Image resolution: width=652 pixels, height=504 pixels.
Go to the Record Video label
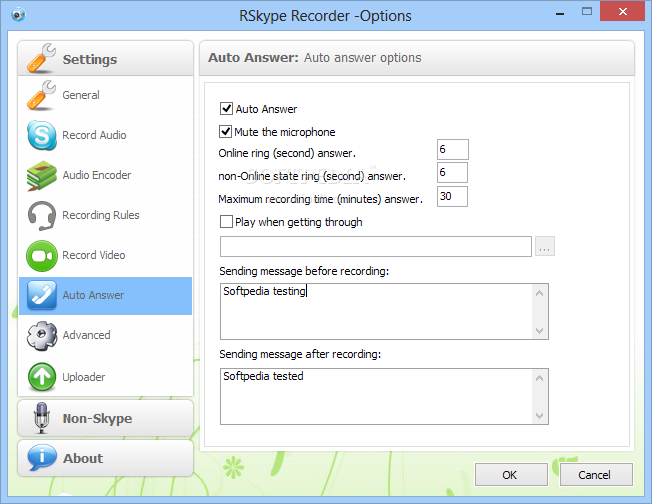(94, 255)
